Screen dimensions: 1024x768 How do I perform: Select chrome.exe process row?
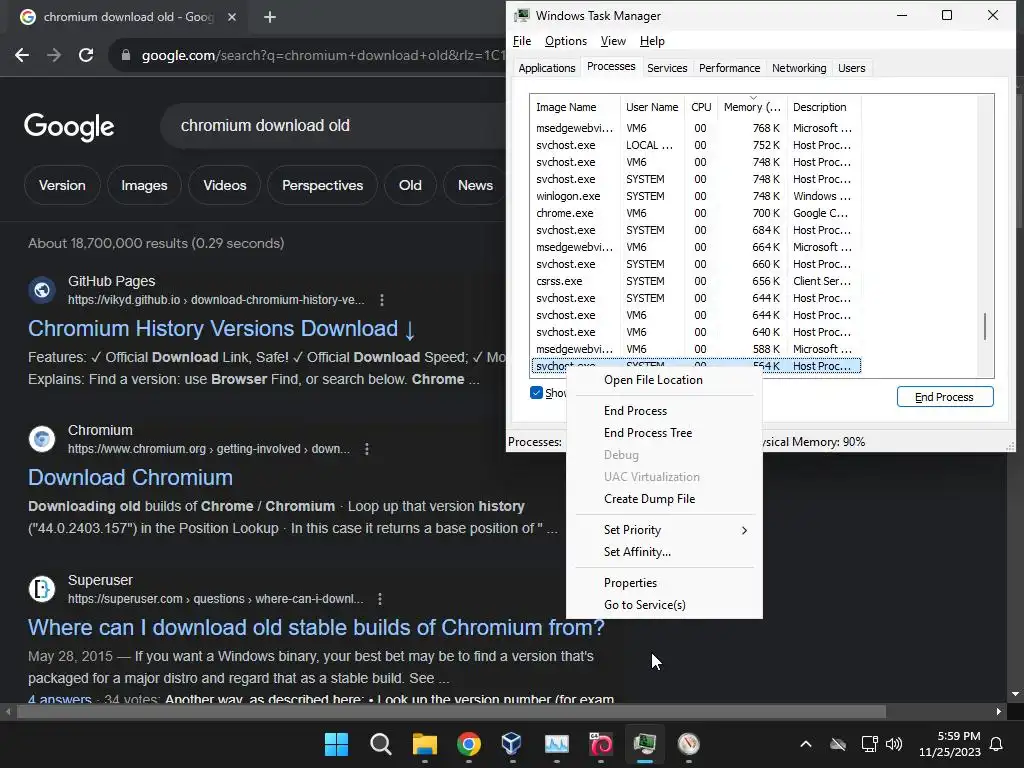696,213
